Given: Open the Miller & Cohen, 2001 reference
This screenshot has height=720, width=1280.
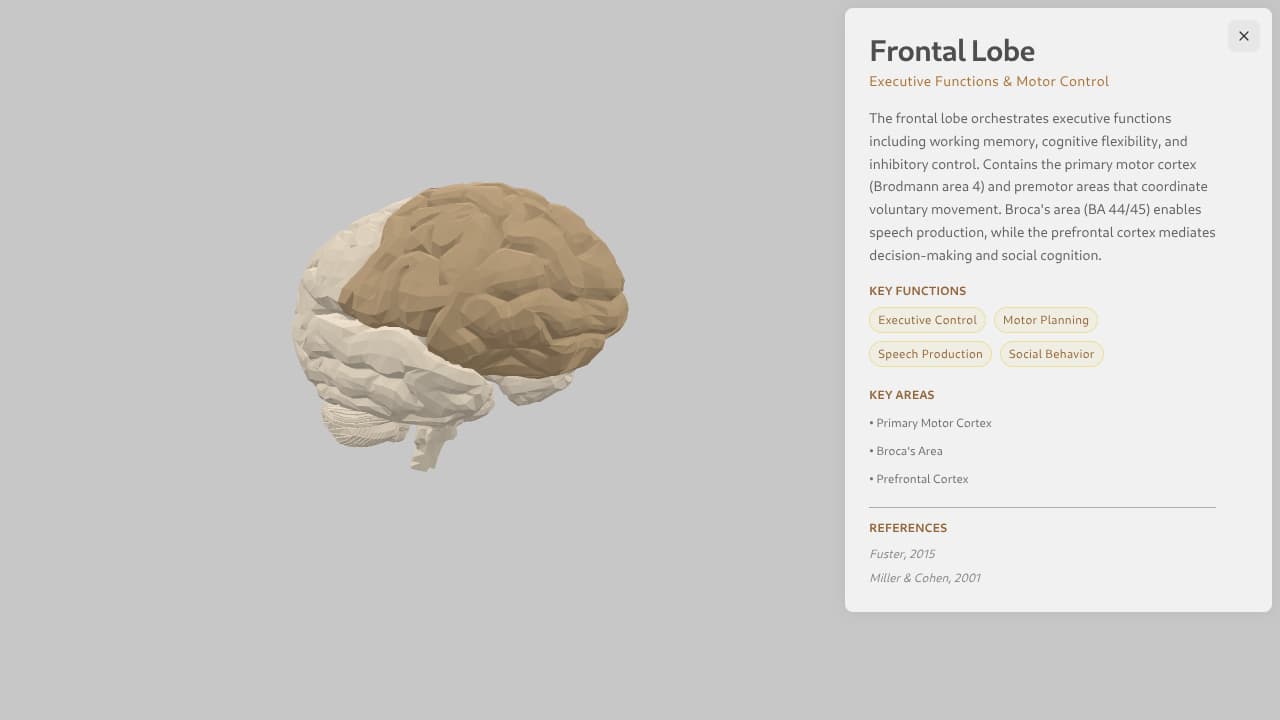Looking at the screenshot, I should tap(924, 577).
